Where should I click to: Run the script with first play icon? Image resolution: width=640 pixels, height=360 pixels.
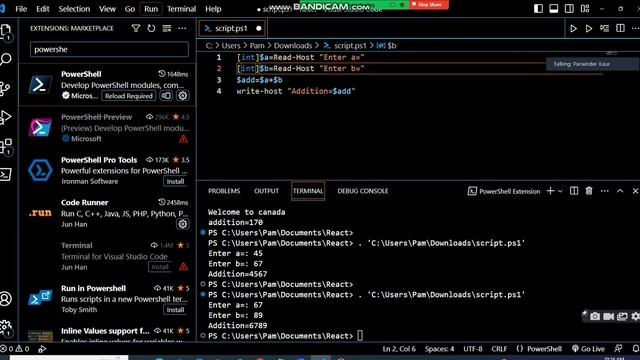pos(573,29)
